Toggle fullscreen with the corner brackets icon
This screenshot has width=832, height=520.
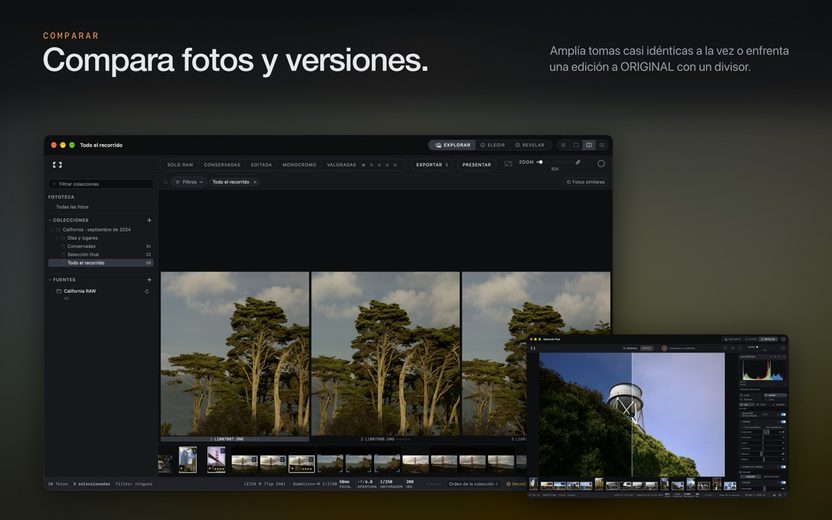click(57, 164)
